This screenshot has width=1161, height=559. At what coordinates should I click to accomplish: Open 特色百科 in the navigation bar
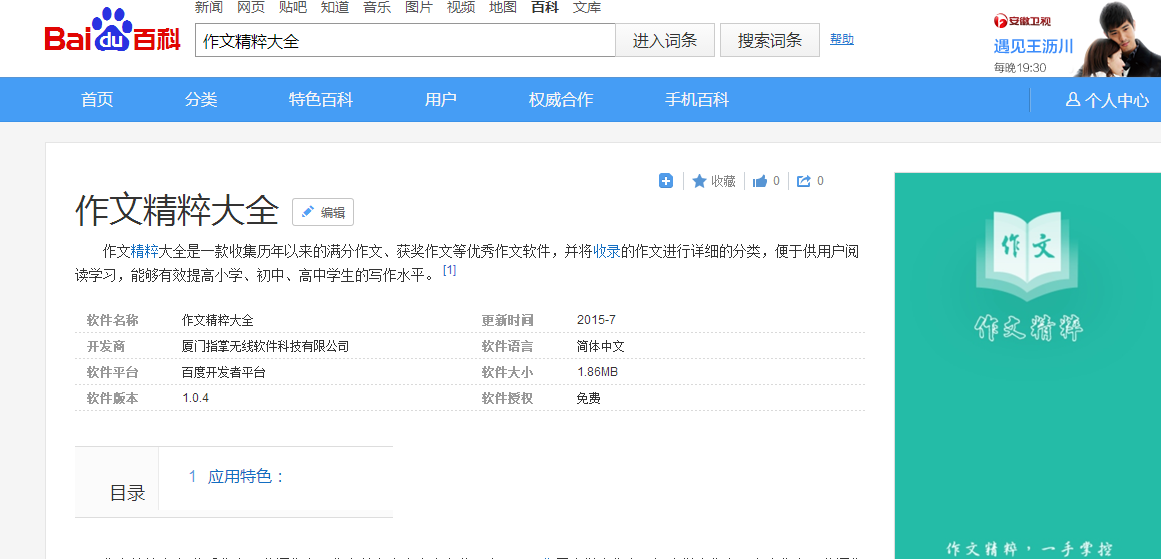tap(321, 100)
